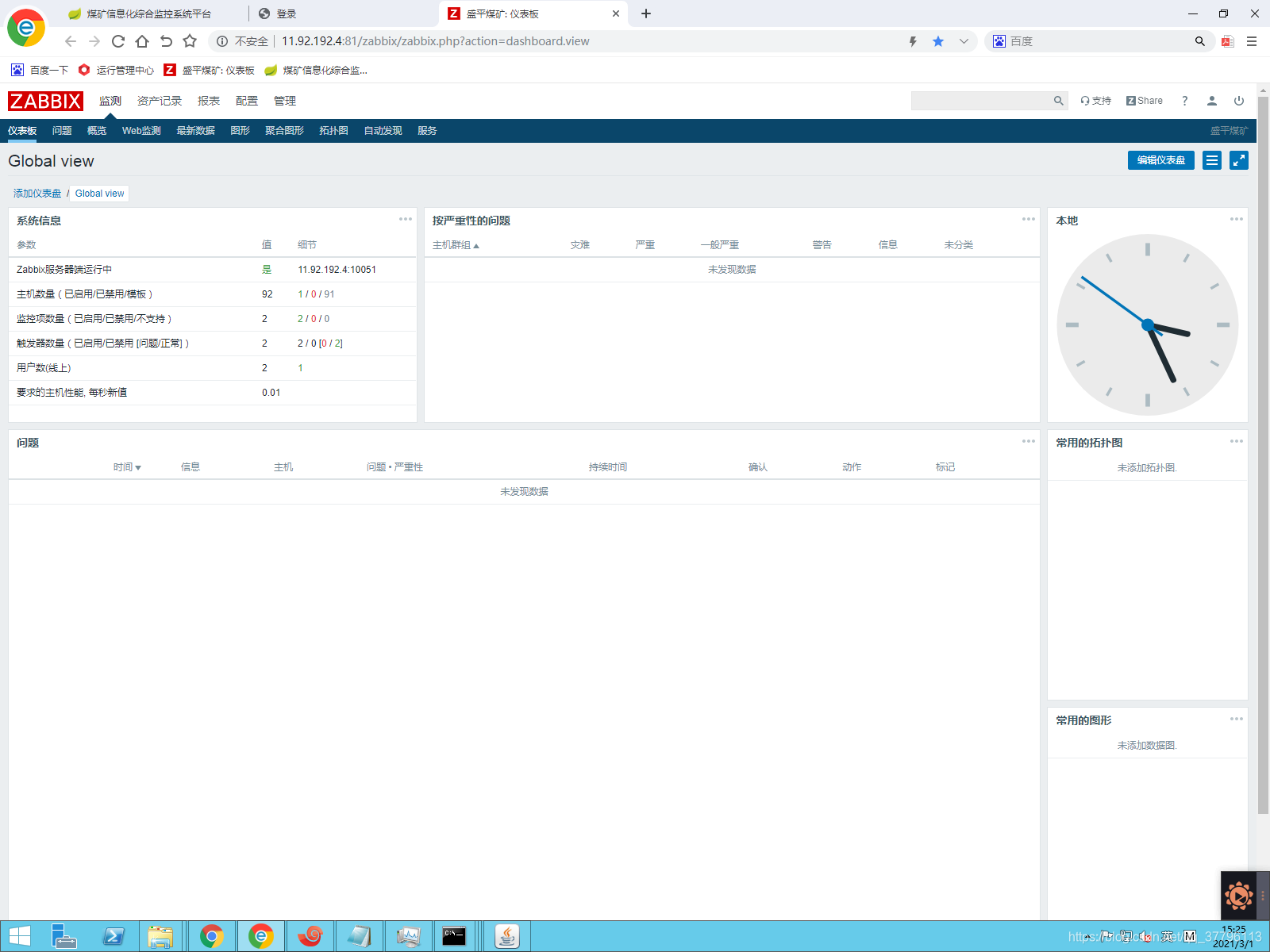Screen dimensions: 1270x952
Task: Open the 百度一下 bookmark
Action: coord(40,70)
